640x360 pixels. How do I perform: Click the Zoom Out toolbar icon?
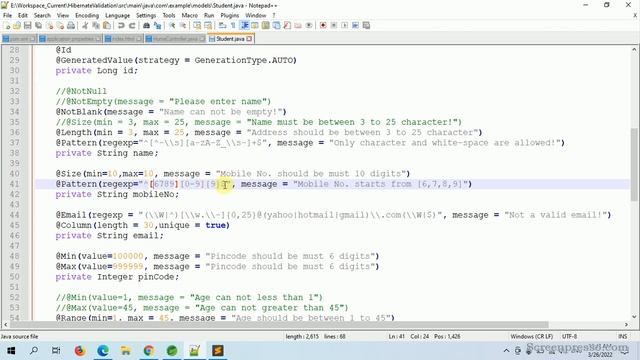point(183,25)
